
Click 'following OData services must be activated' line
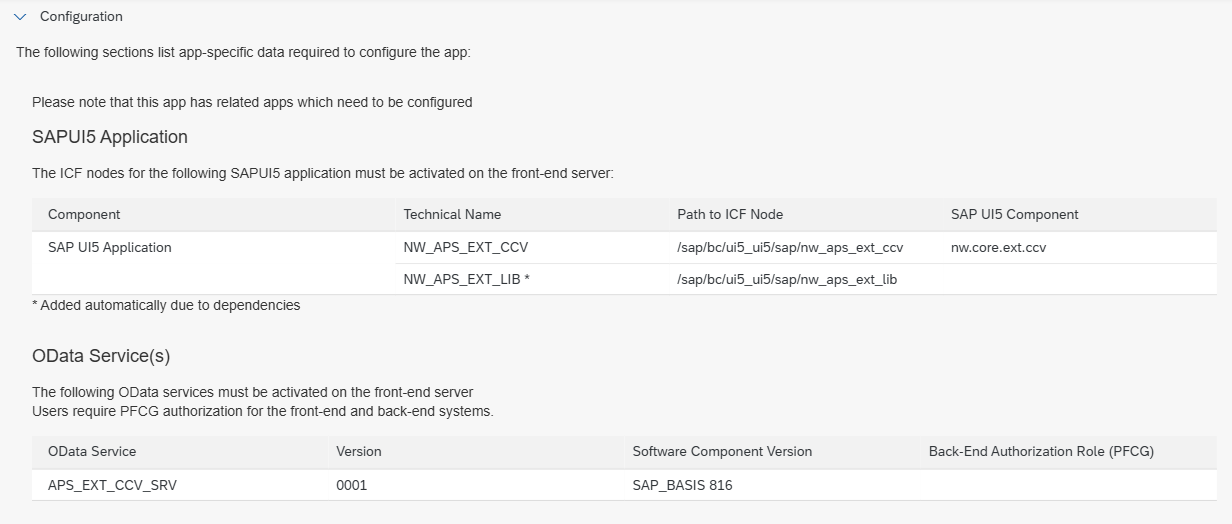coord(253,392)
